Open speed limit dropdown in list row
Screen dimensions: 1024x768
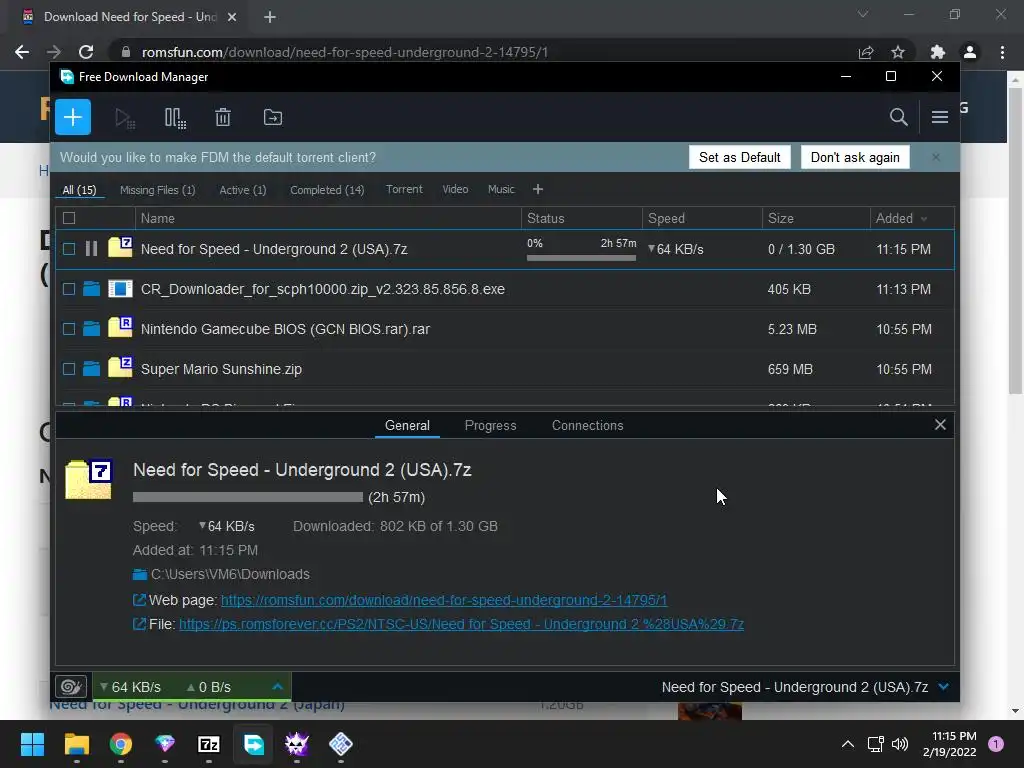pyautogui.click(x=651, y=248)
